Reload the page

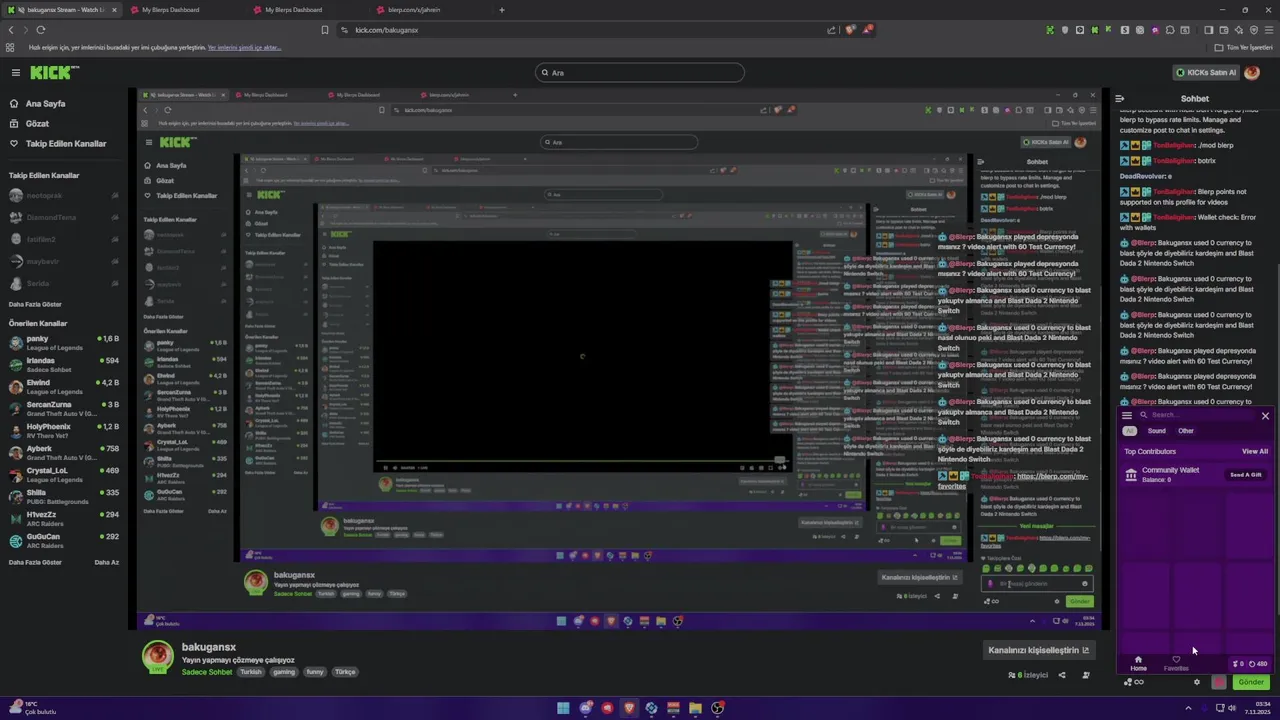(x=40, y=30)
